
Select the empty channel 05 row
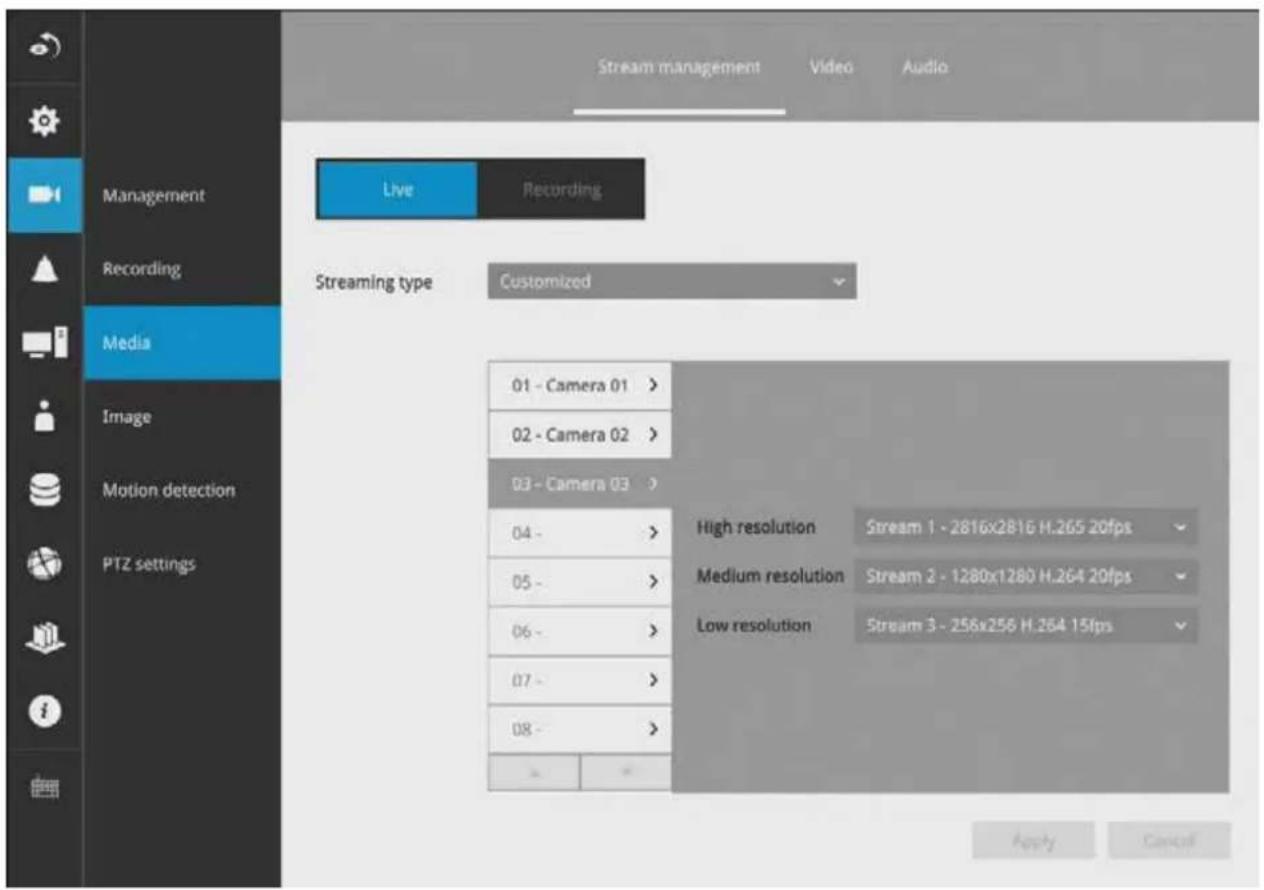pos(579,582)
